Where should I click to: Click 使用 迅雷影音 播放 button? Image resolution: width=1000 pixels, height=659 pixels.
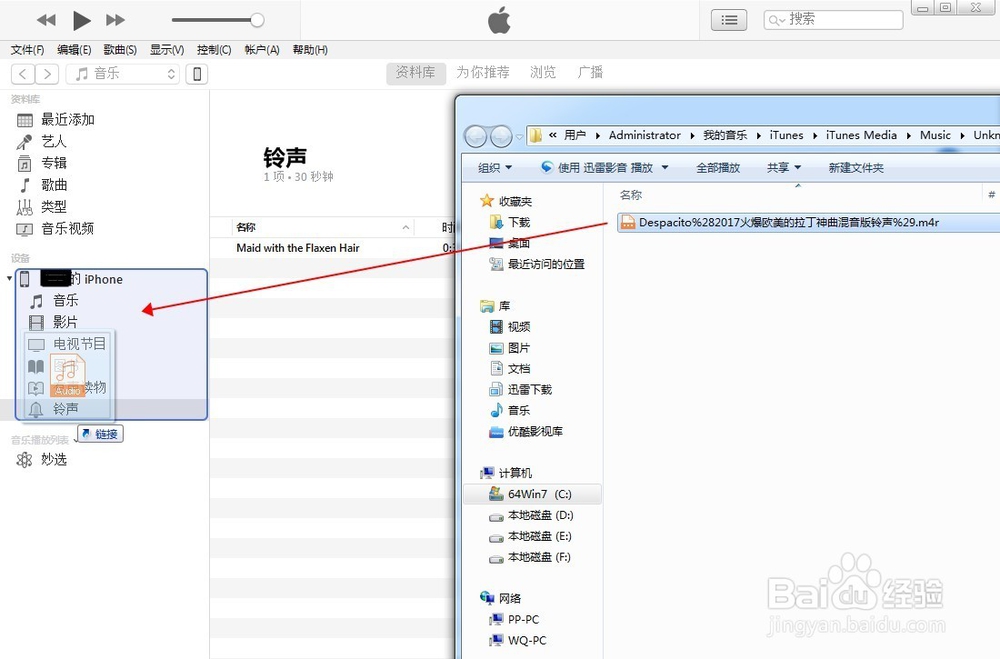597,168
